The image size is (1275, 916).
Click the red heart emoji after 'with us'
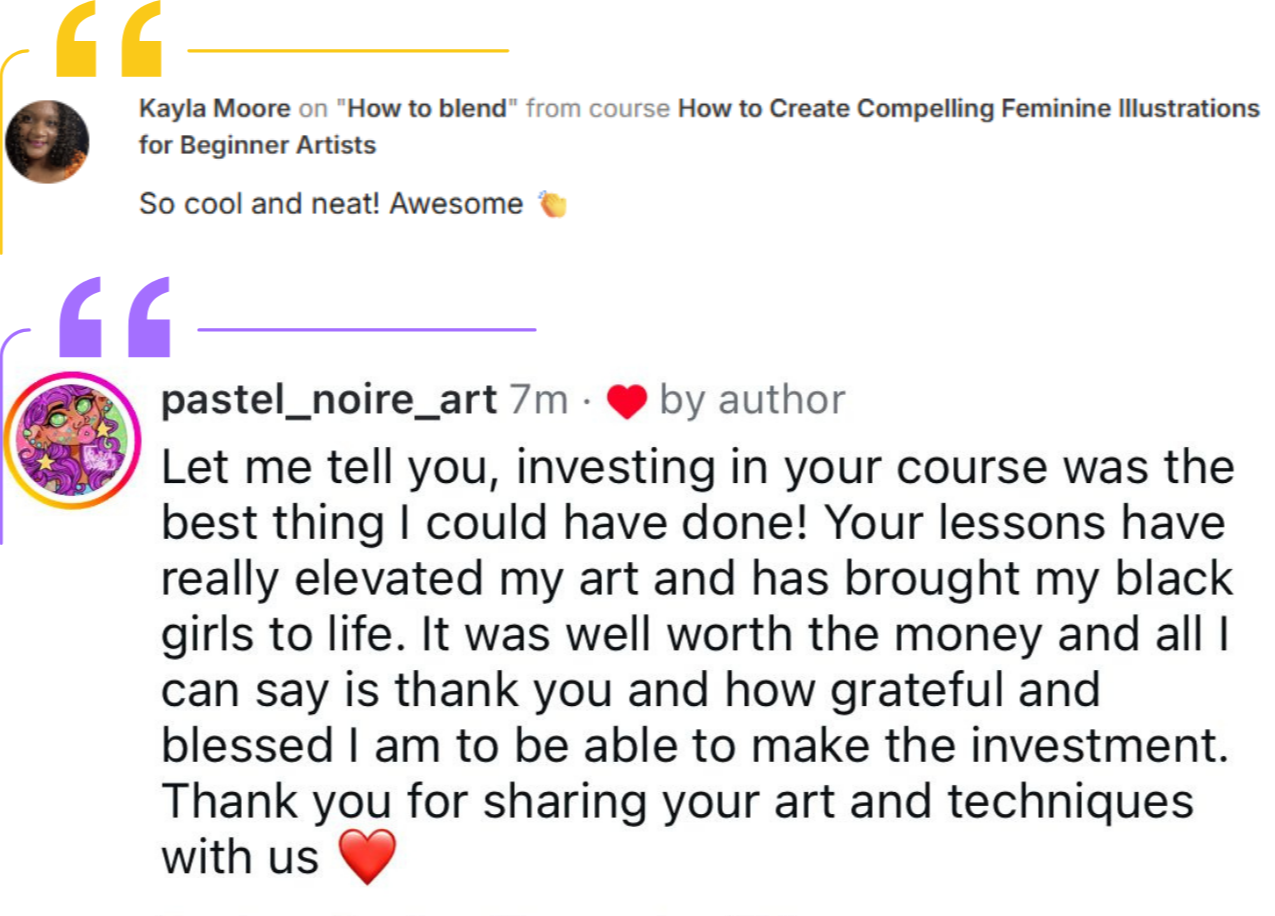(x=367, y=858)
